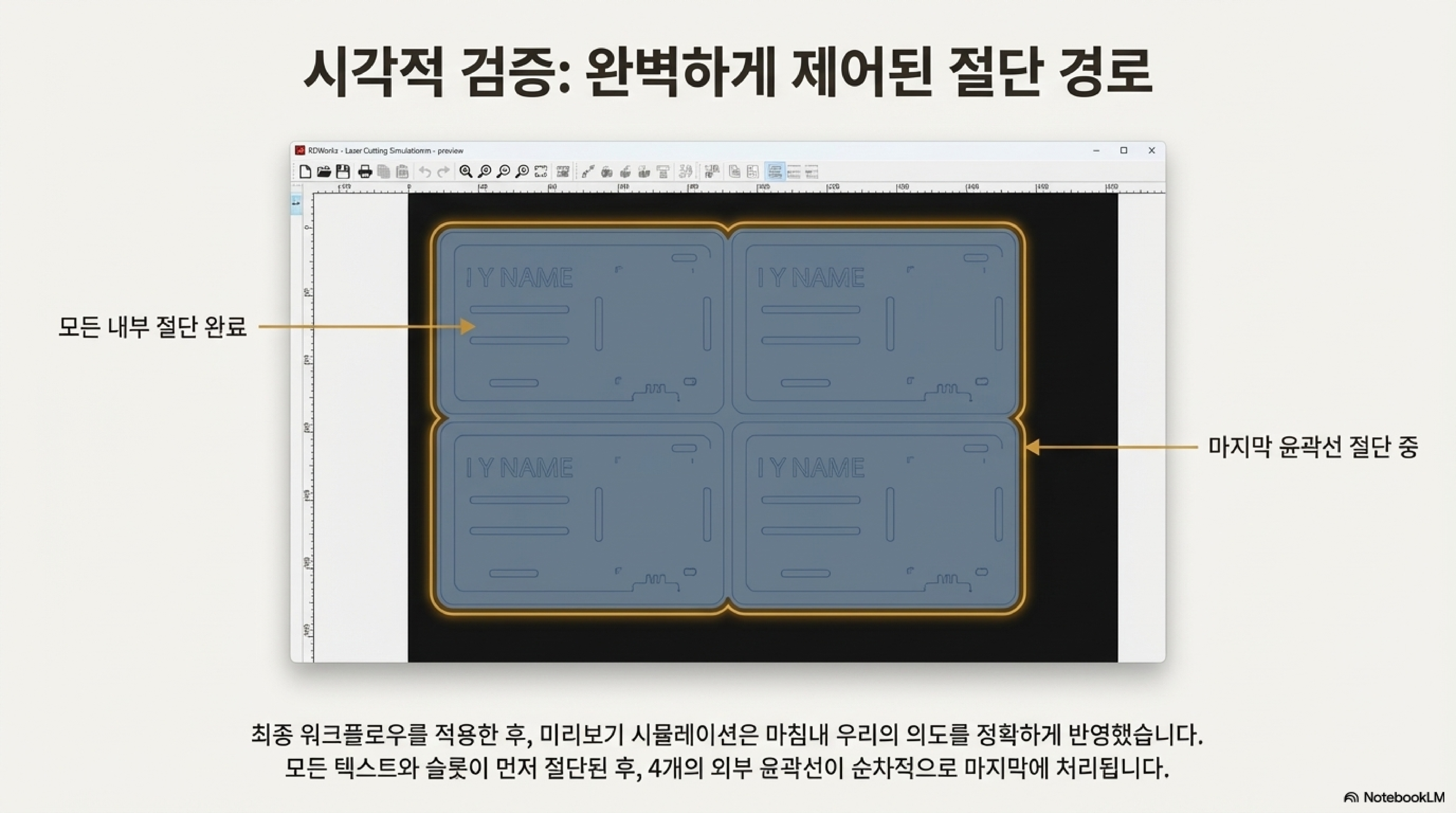
Task: Open a file with the folder icon
Action: click(324, 171)
